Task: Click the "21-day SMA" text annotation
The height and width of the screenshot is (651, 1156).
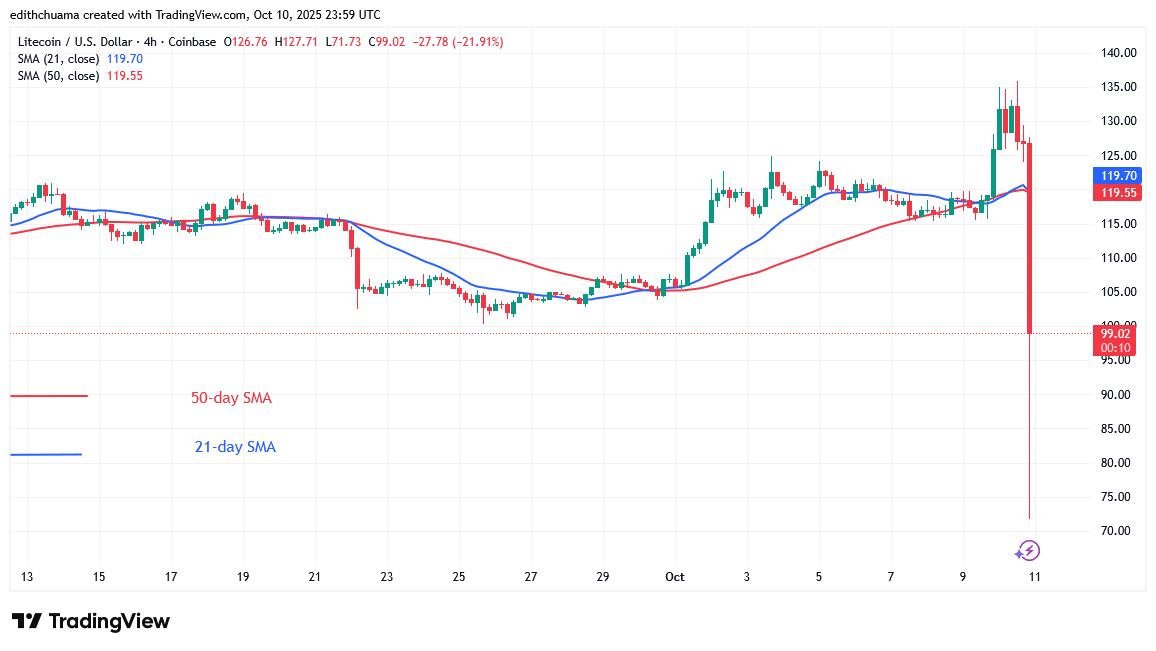Action: click(x=235, y=447)
